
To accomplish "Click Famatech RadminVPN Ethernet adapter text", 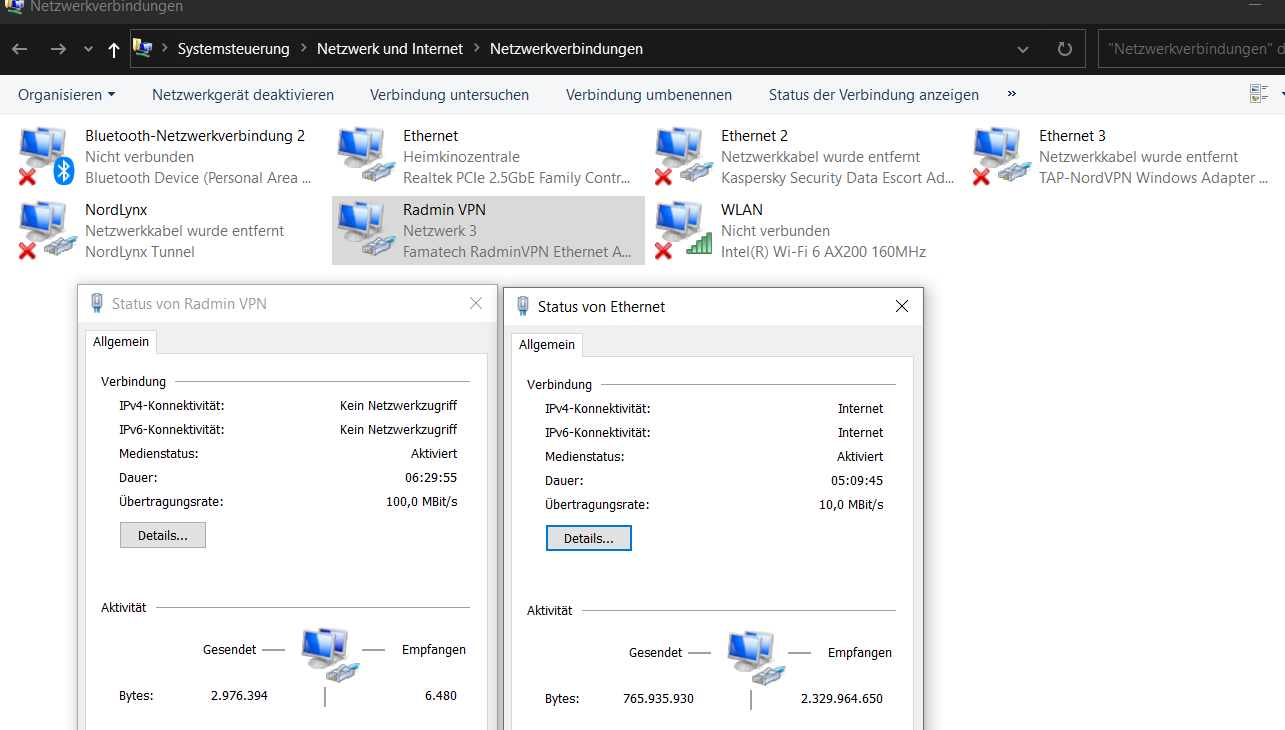I will (517, 252).
